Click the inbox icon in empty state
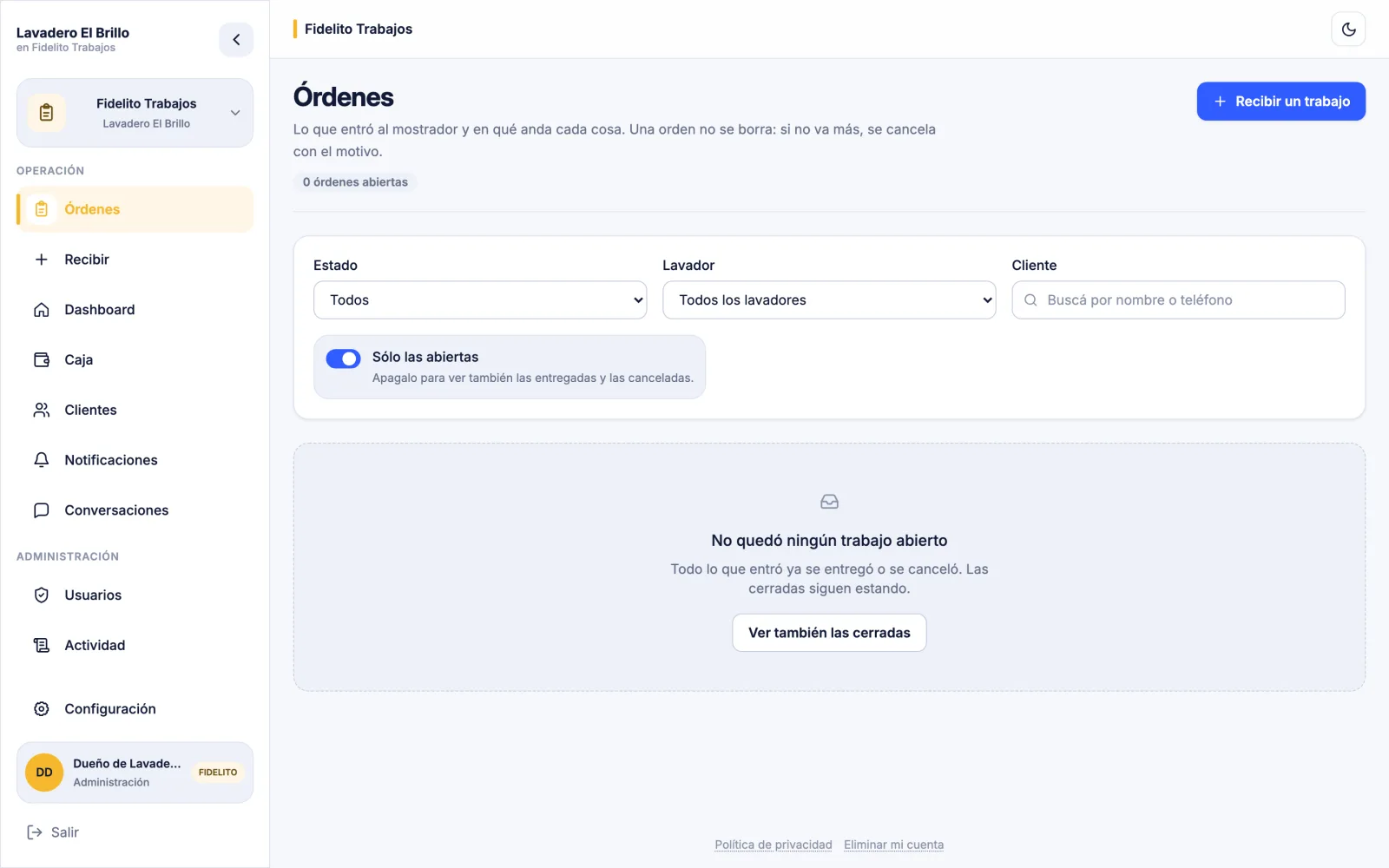 click(829, 502)
